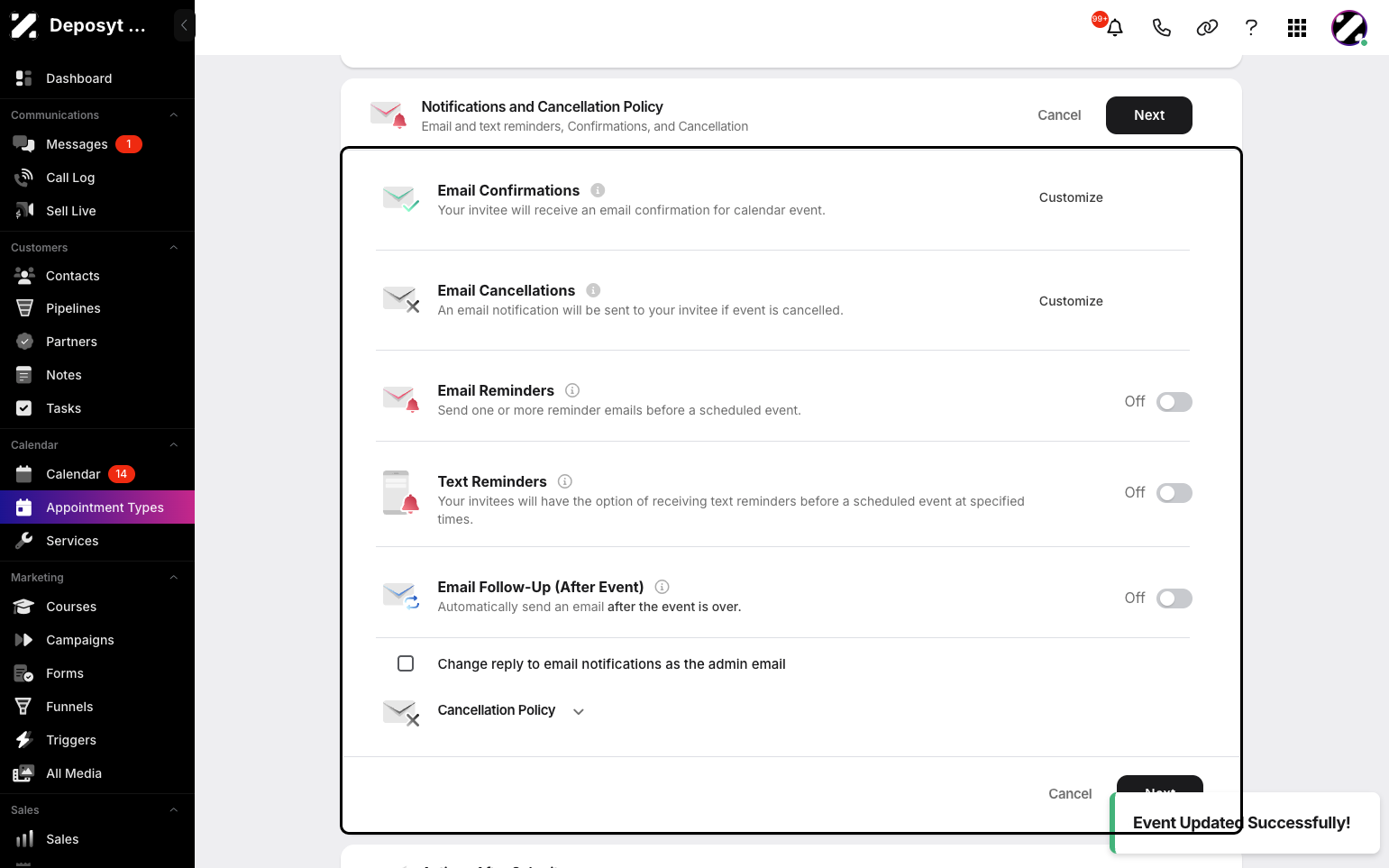Click the Courses graduation cap icon

[24, 607]
